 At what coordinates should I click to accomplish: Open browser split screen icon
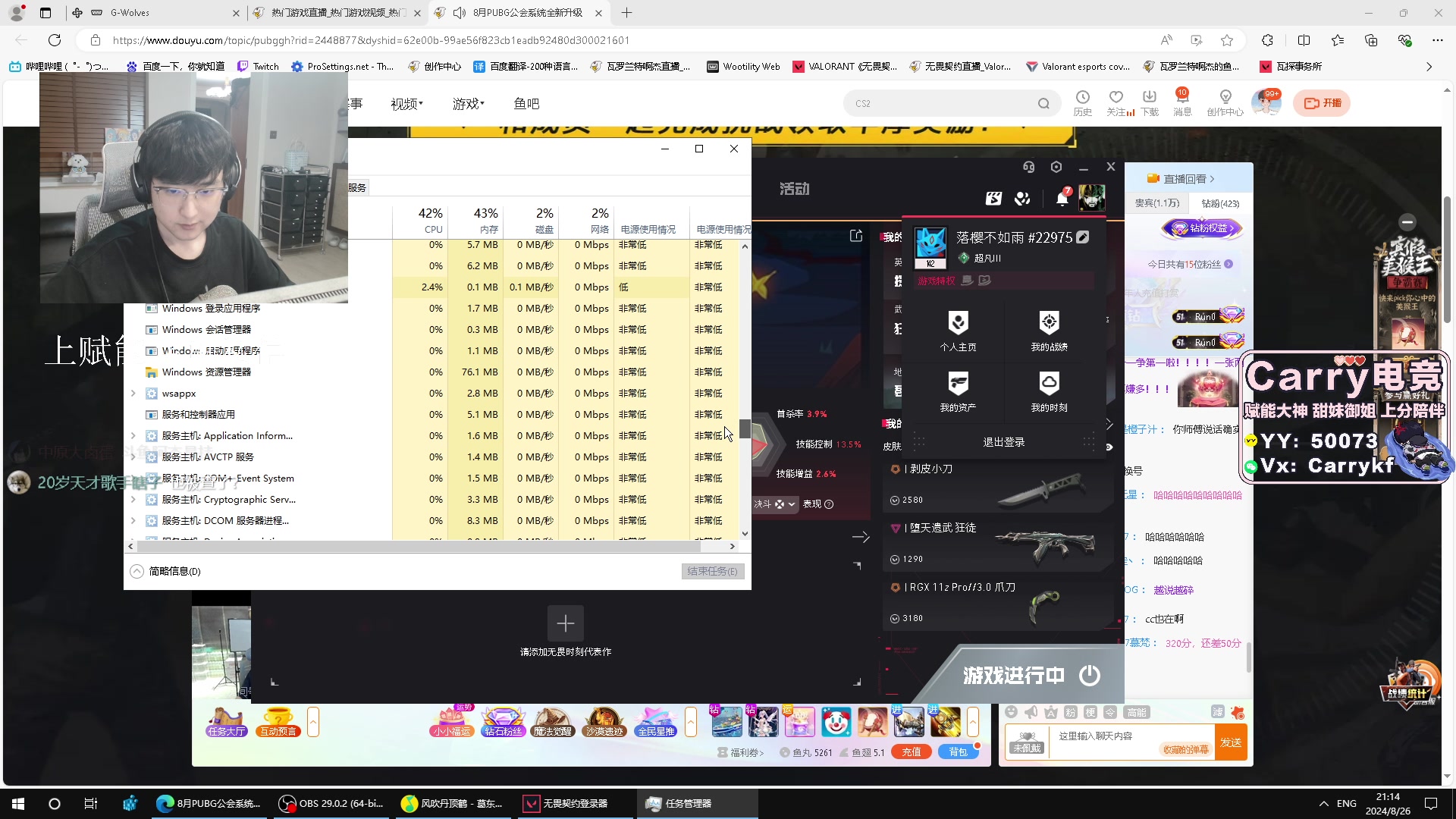click(1304, 40)
